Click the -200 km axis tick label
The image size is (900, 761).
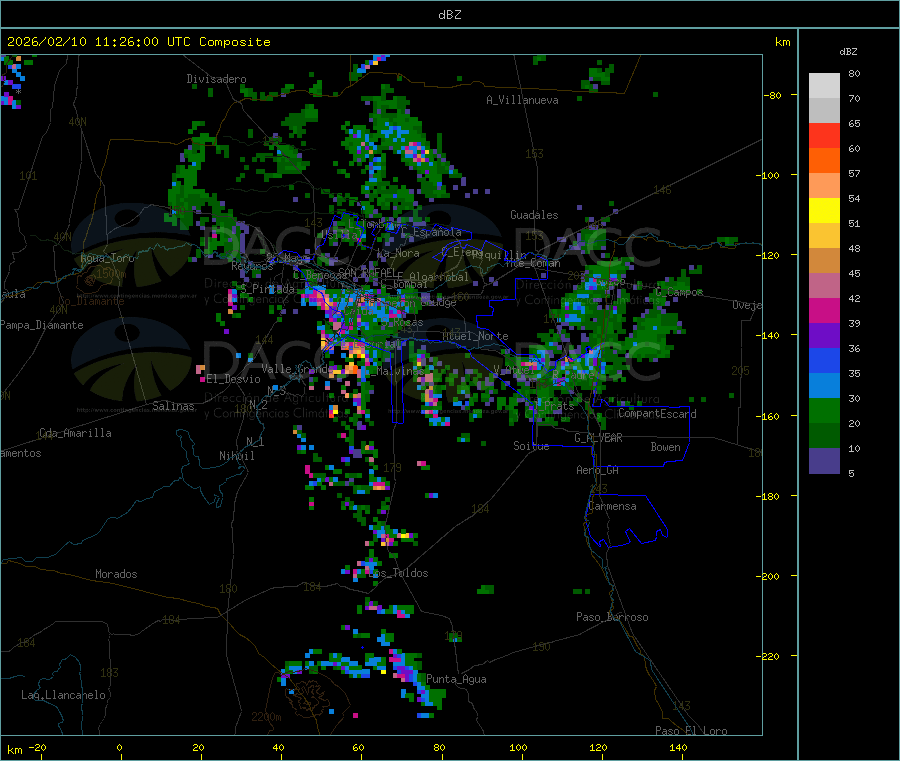[x=767, y=576]
